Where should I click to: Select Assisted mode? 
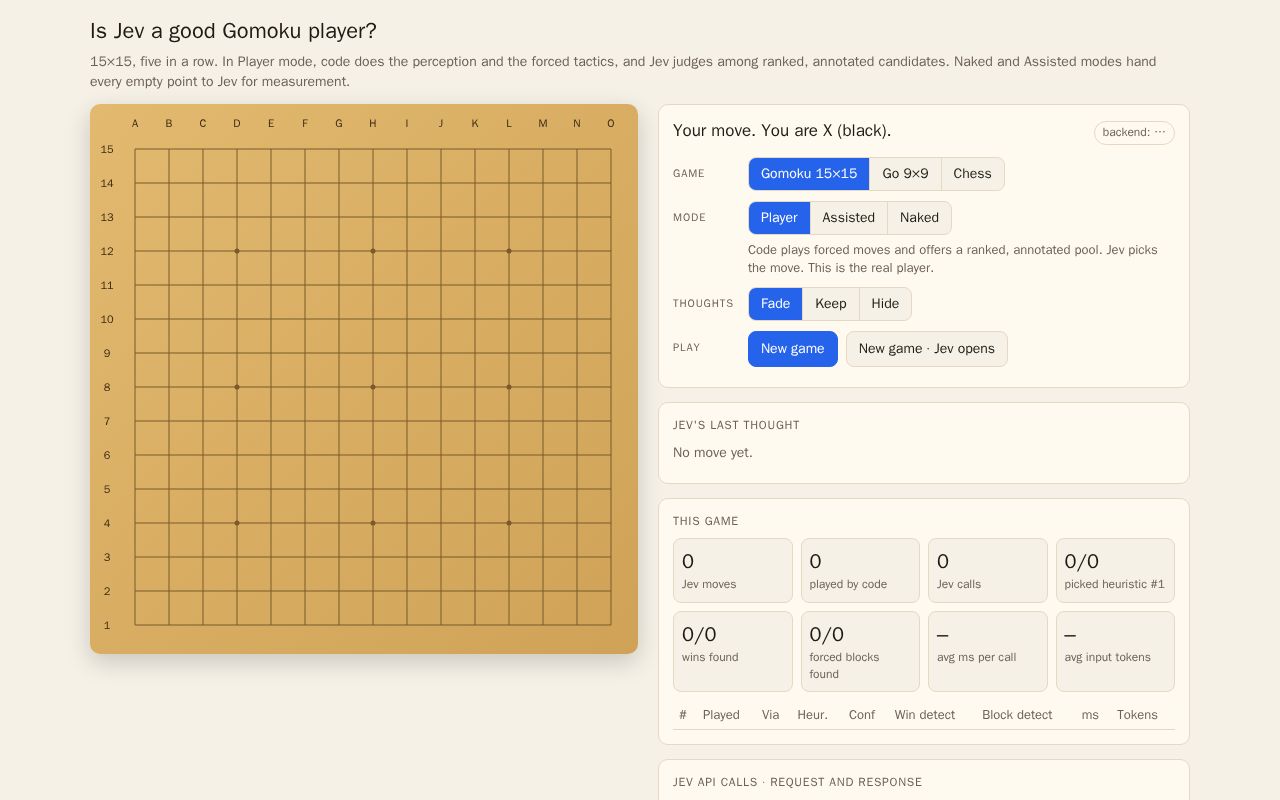[848, 218]
